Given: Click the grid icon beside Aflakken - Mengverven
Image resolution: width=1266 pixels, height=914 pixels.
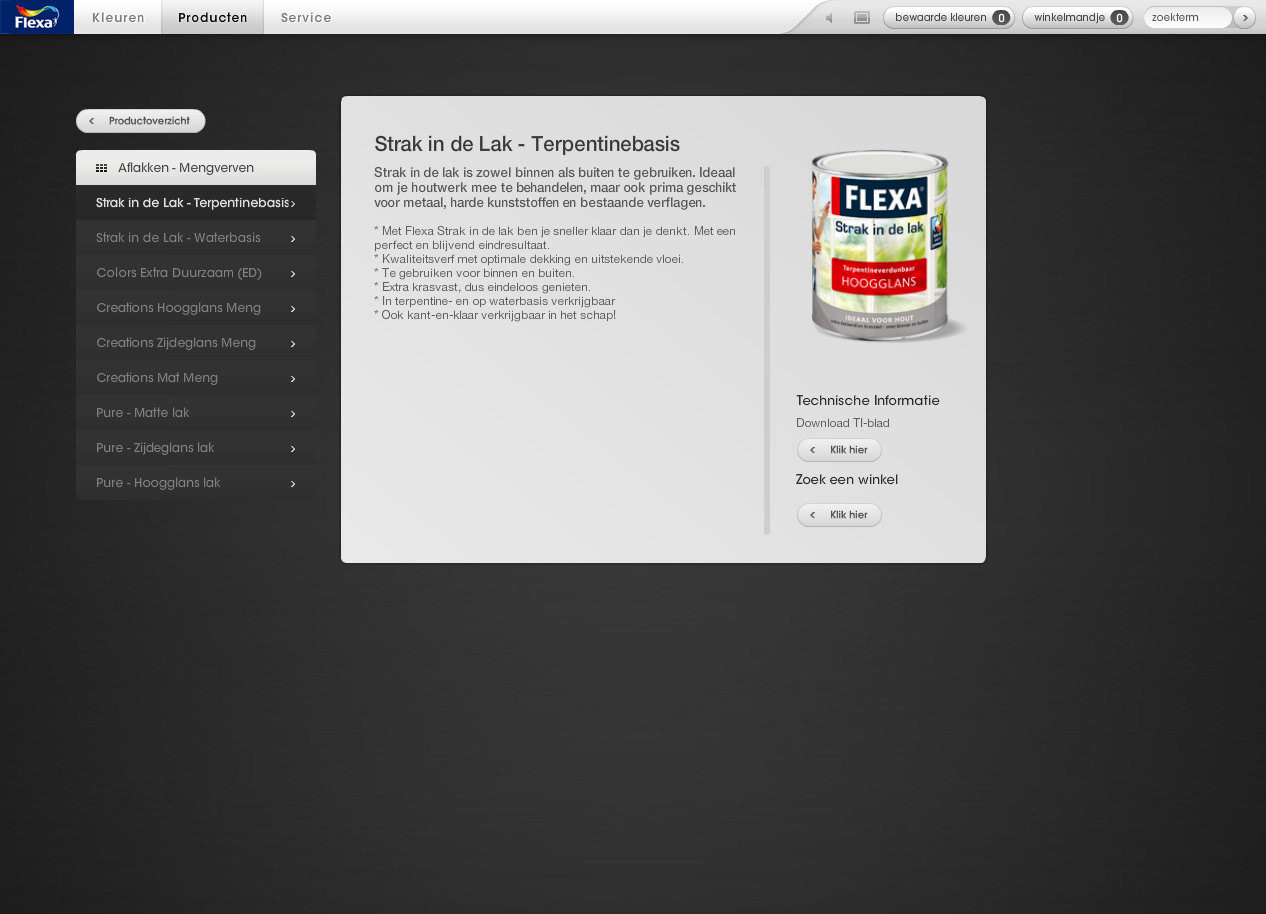Looking at the screenshot, I should coord(101,168).
